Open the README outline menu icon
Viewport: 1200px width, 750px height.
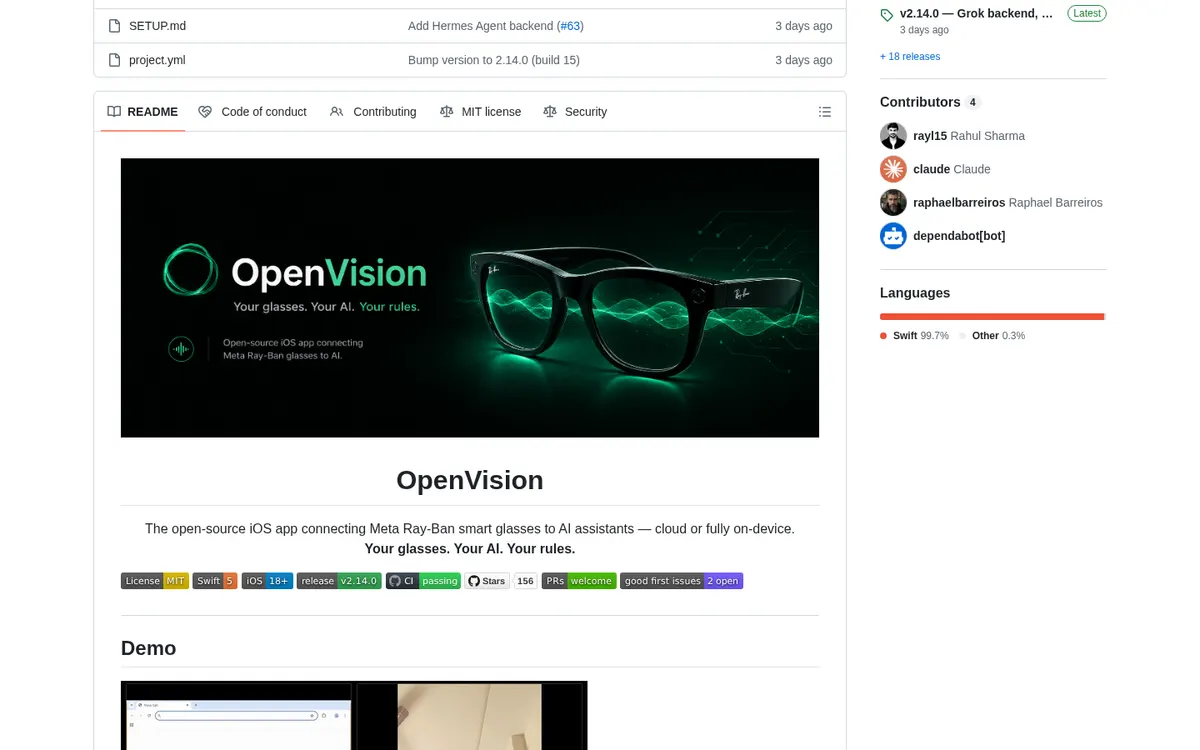(x=825, y=112)
